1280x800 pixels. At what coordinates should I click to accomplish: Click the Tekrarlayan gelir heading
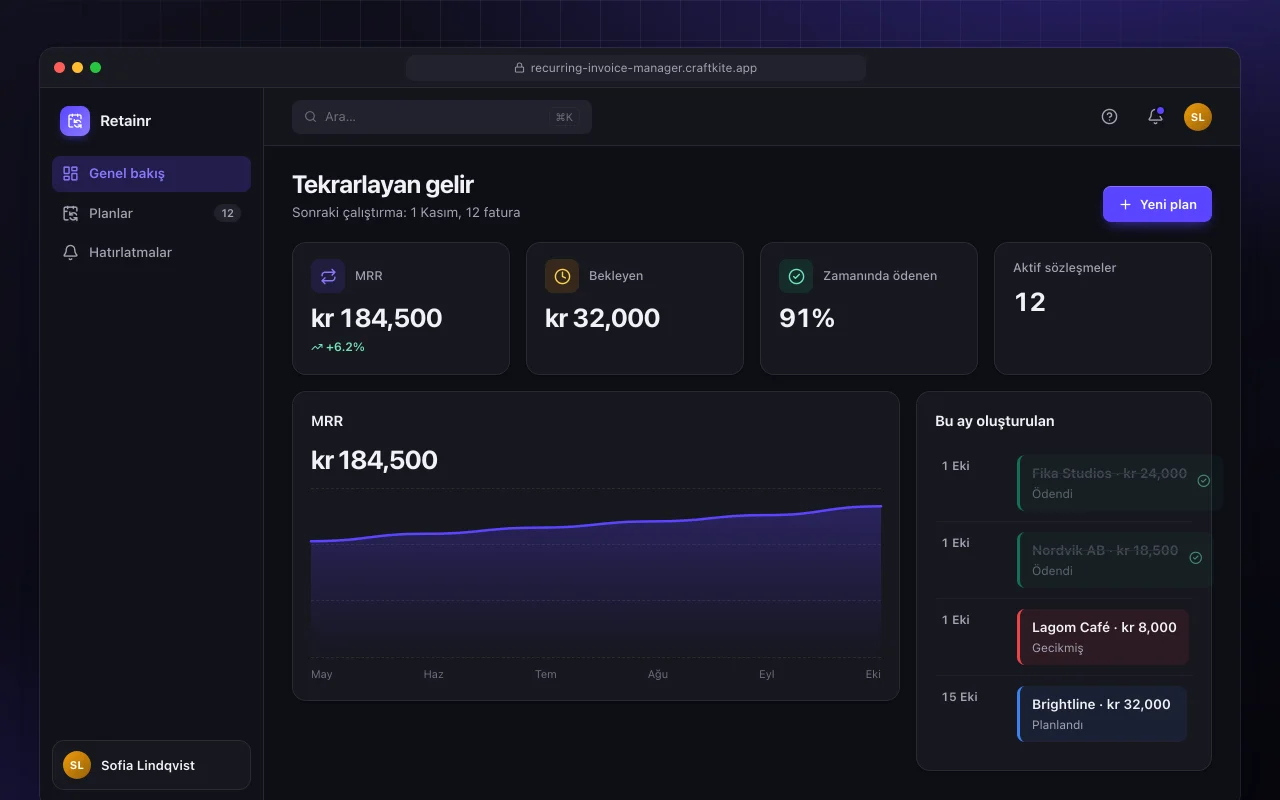[383, 184]
